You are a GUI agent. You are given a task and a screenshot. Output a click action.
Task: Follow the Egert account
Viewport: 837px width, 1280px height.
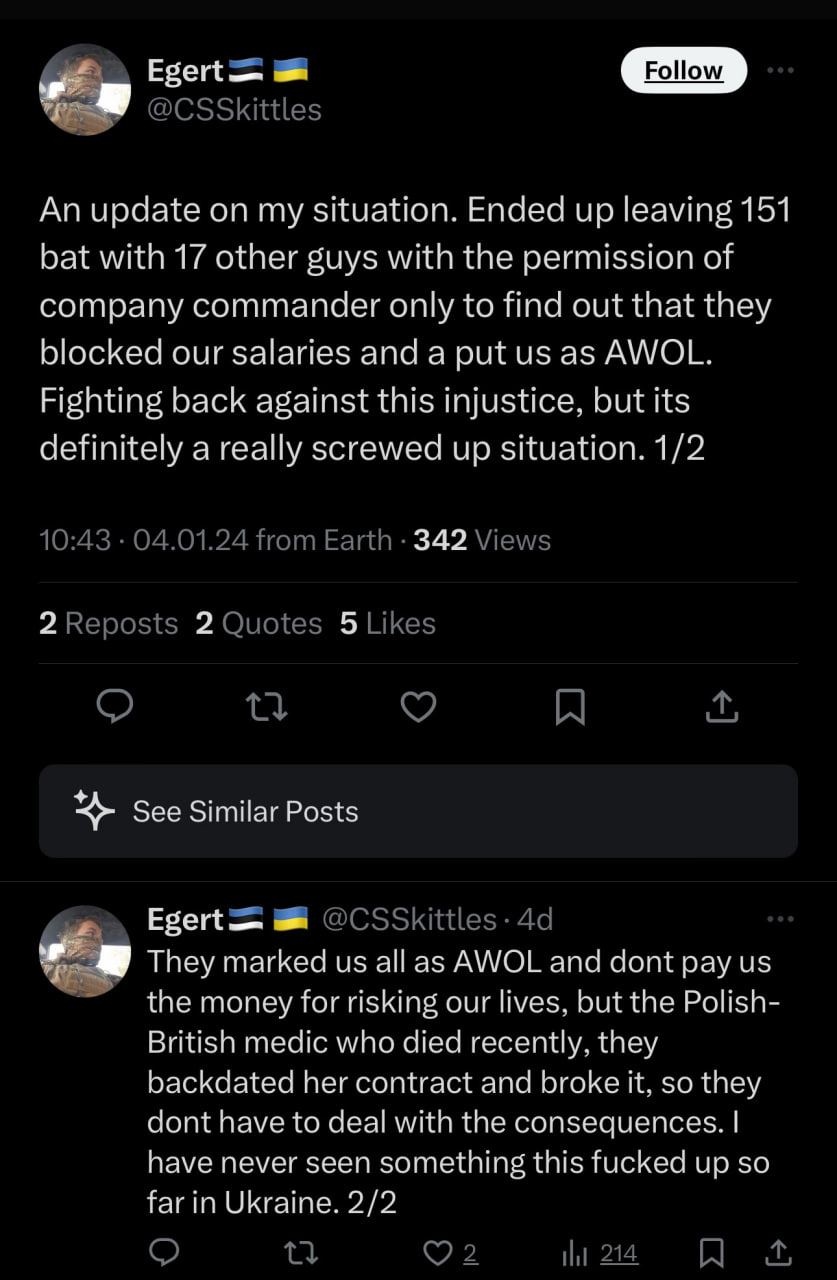[683, 70]
